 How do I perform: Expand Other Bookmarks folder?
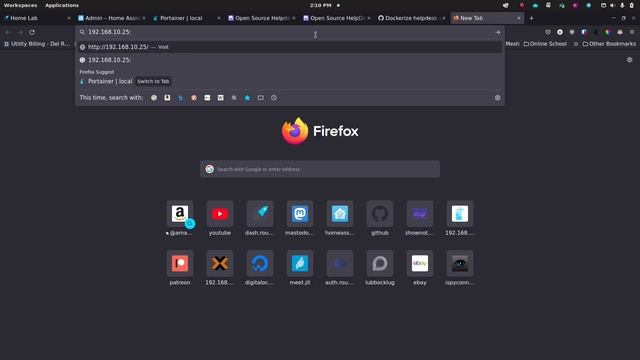609,44
